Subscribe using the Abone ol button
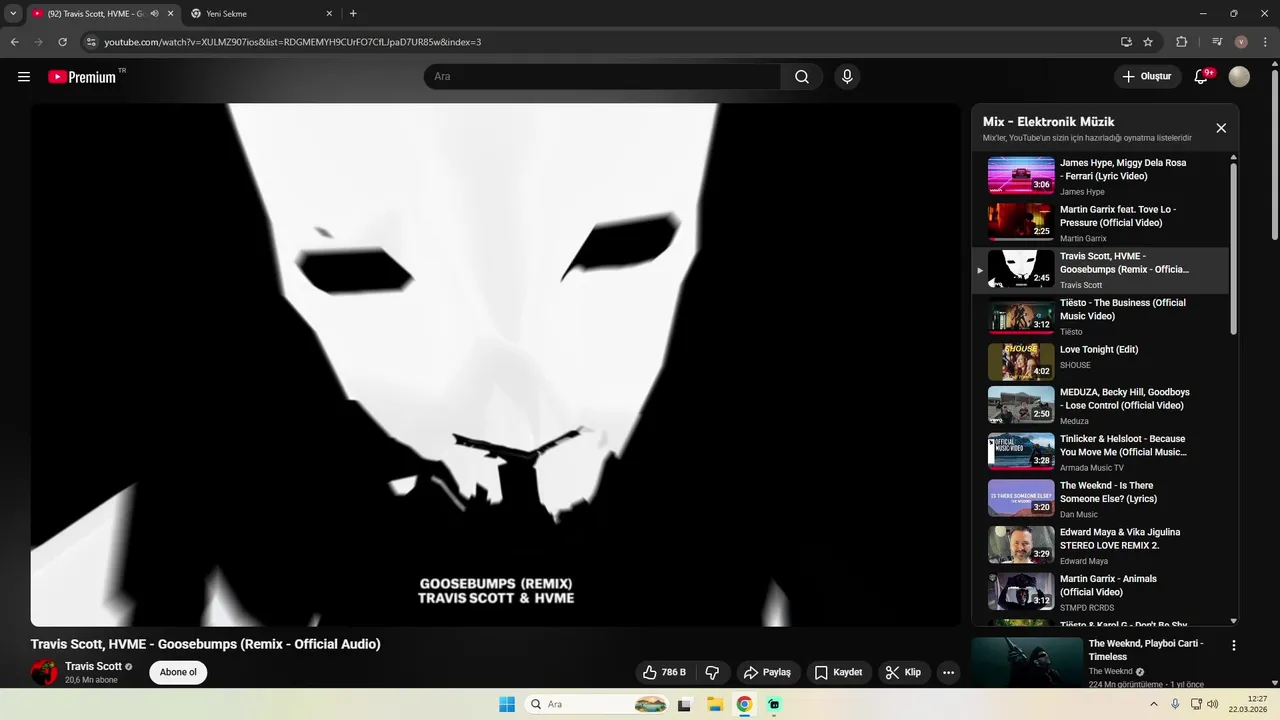Viewport: 1280px width, 720px height. pyautogui.click(x=178, y=672)
